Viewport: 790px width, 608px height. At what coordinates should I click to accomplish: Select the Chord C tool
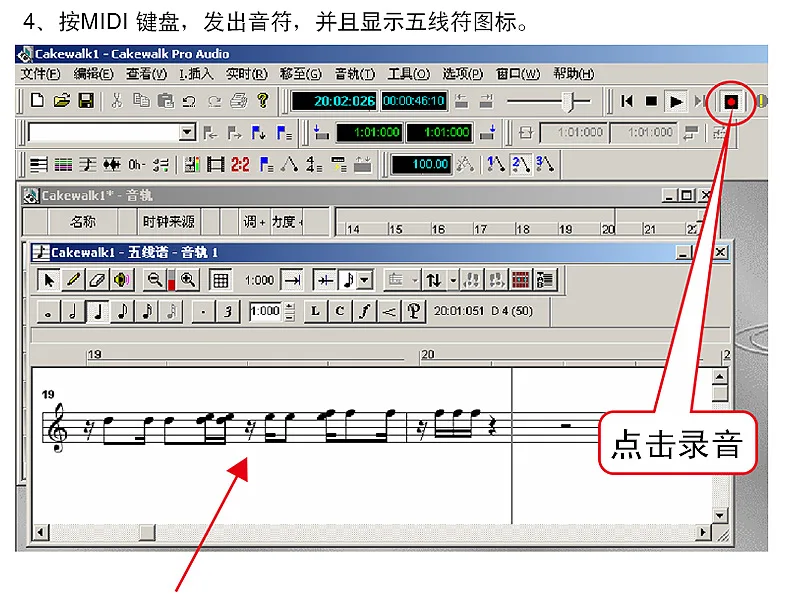coord(340,311)
